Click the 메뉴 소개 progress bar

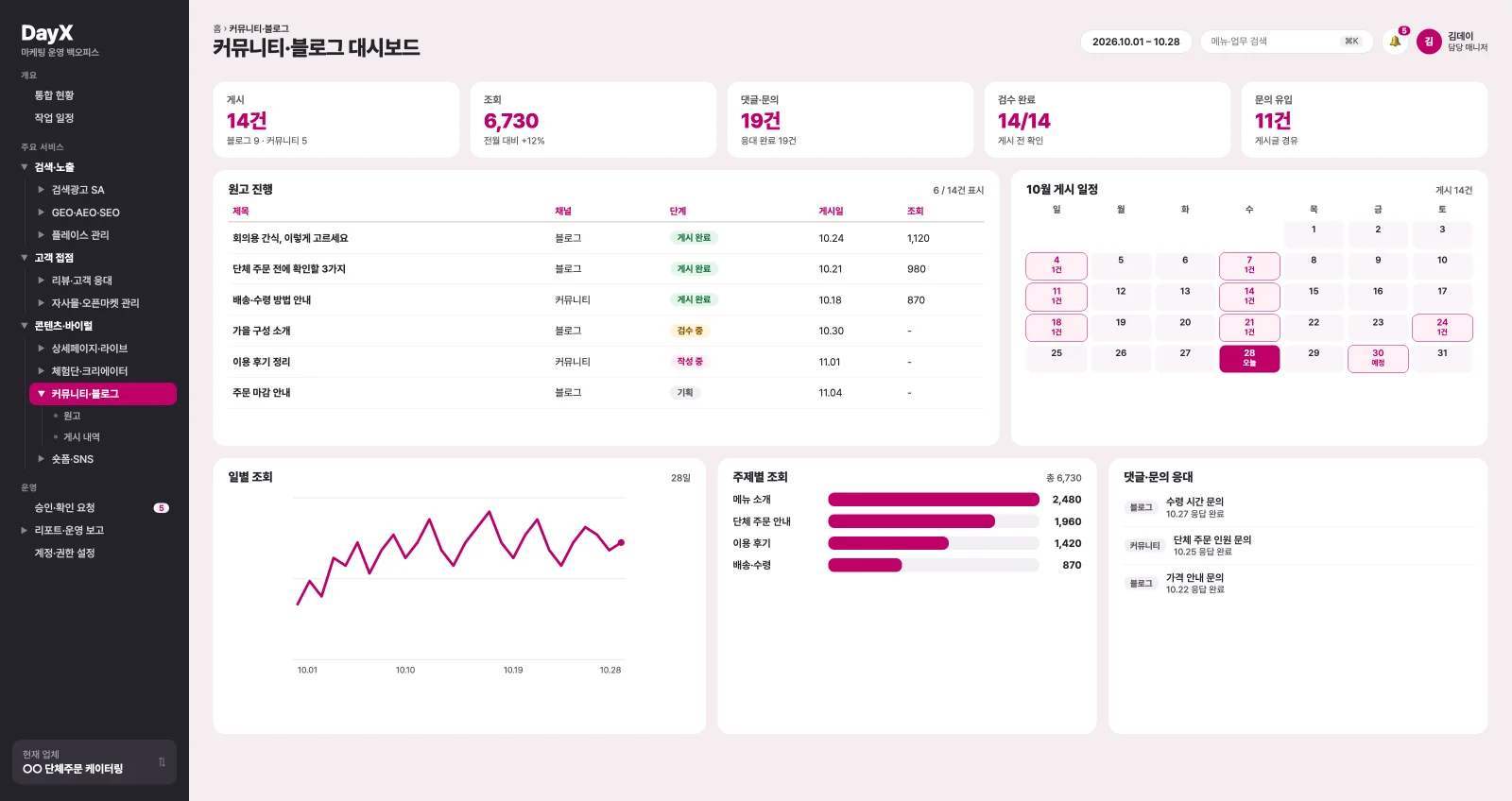pyautogui.click(x=934, y=500)
